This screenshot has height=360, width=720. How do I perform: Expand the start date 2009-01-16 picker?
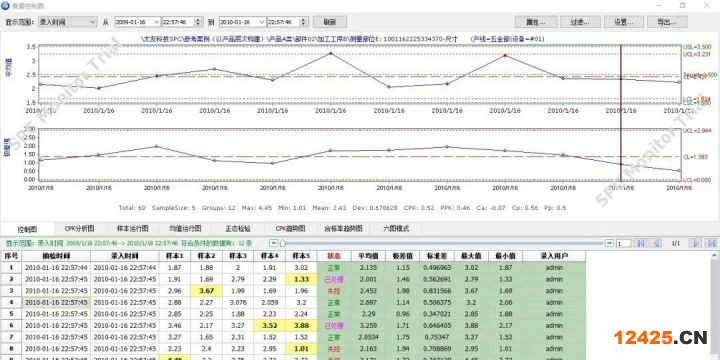pyautogui.click(x=156, y=22)
